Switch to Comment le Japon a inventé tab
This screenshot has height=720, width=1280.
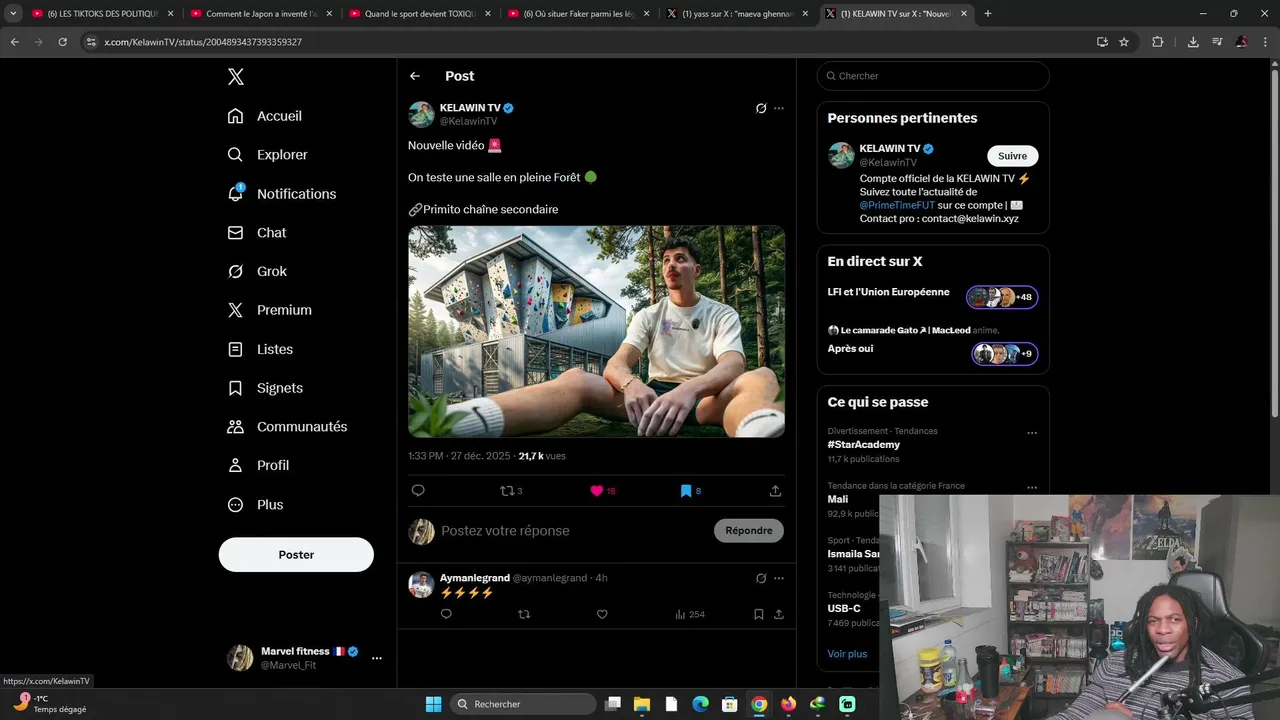point(260,14)
